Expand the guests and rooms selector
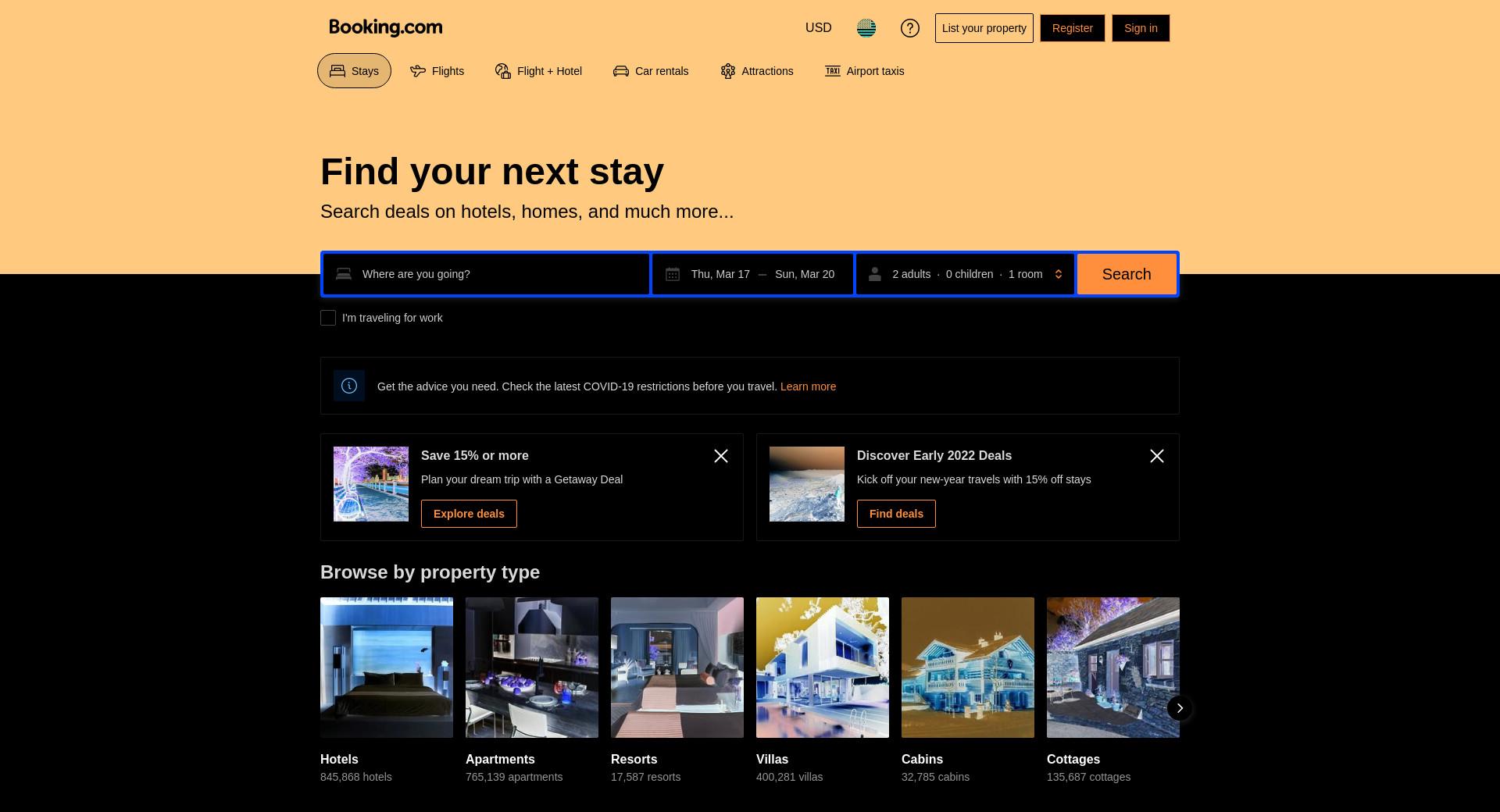This screenshot has width=1500, height=812. 966,274
